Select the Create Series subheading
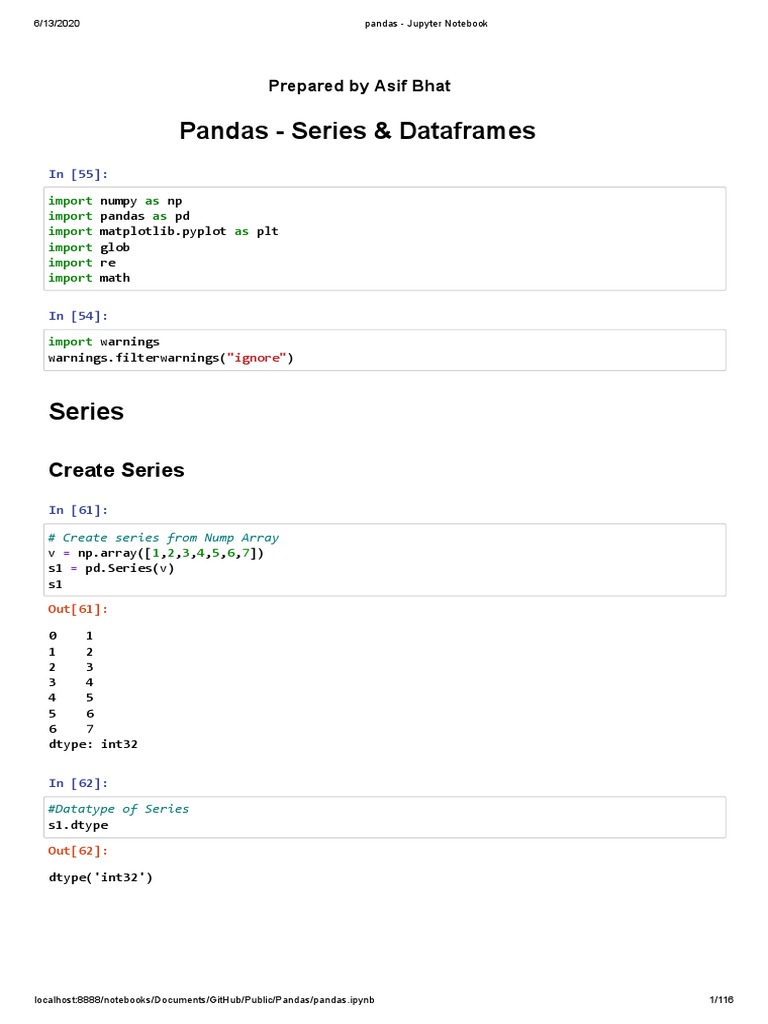 coord(116,470)
